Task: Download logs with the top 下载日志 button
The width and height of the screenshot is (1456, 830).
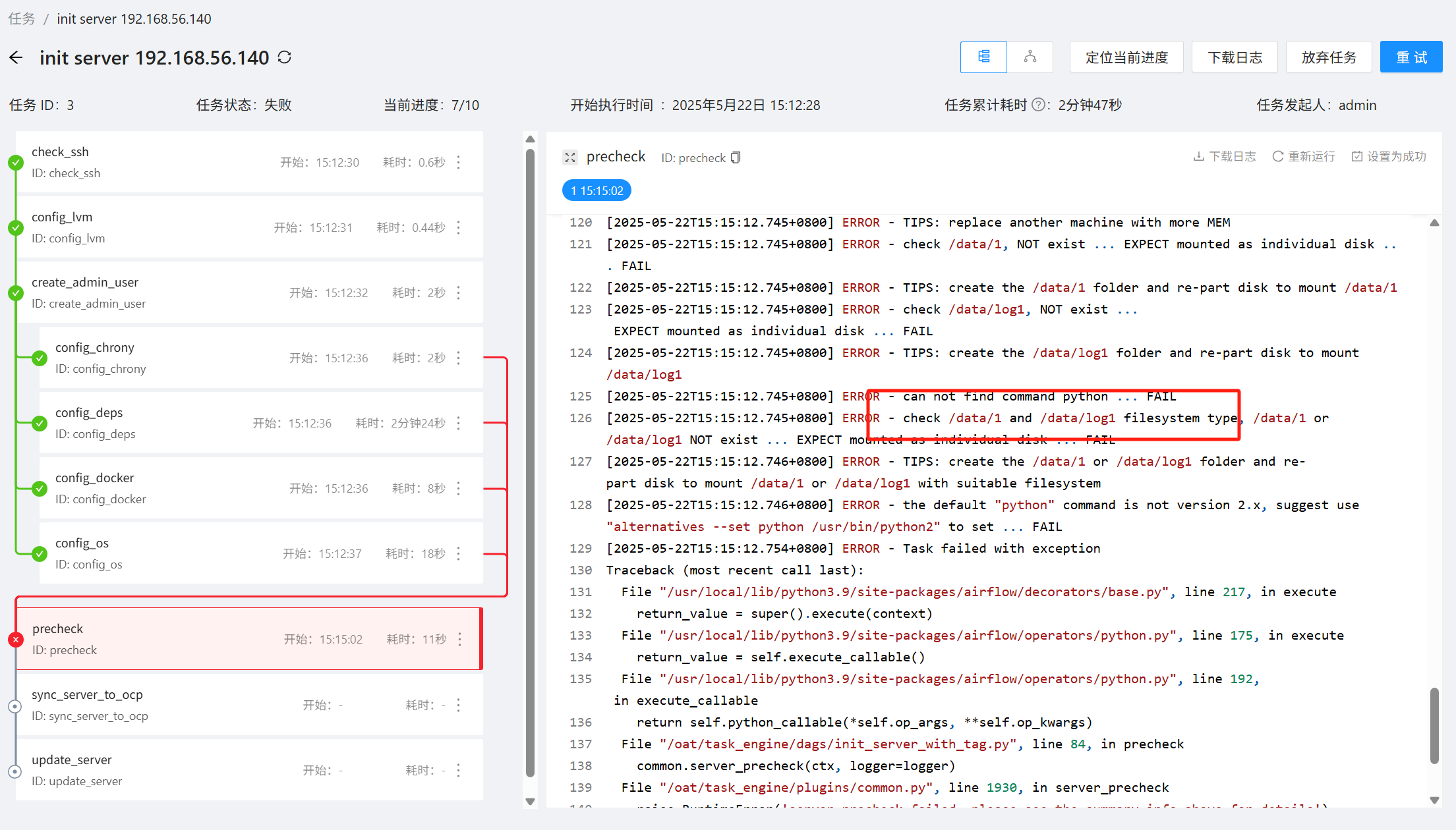Action: pos(1235,57)
